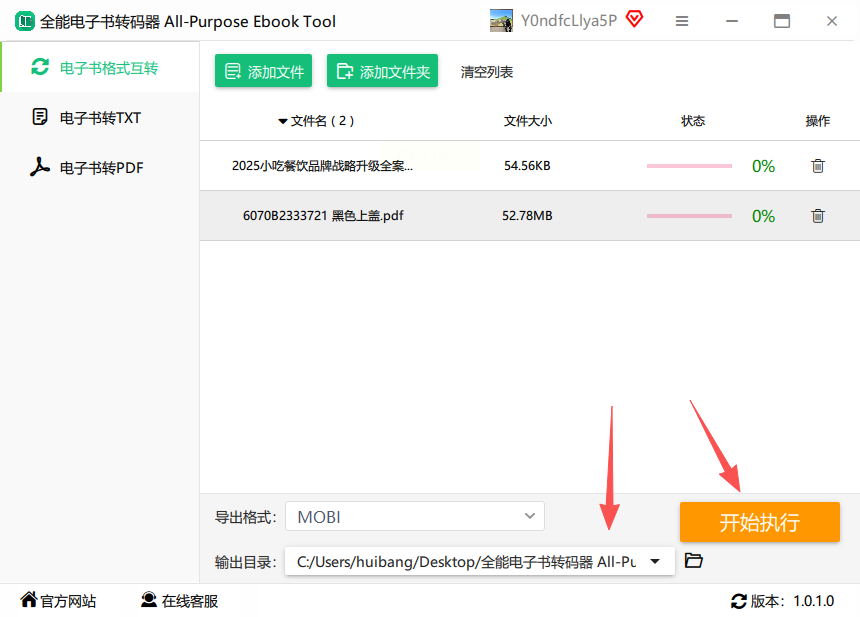
Task: Click the green app logo icon
Action: click(x=24, y=21)
